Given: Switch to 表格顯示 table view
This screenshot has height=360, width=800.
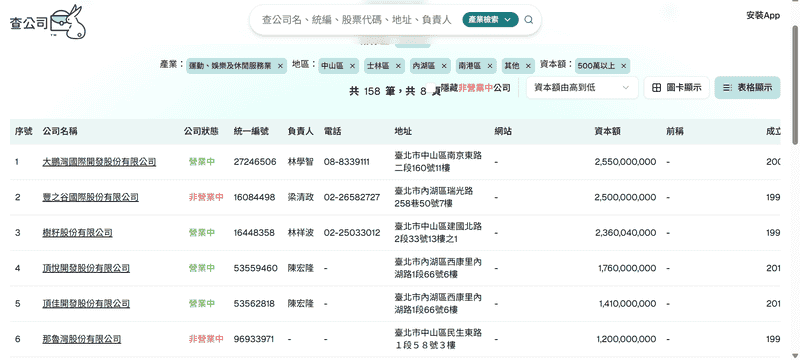Looking at the screenshot, I should click(747, 88).
